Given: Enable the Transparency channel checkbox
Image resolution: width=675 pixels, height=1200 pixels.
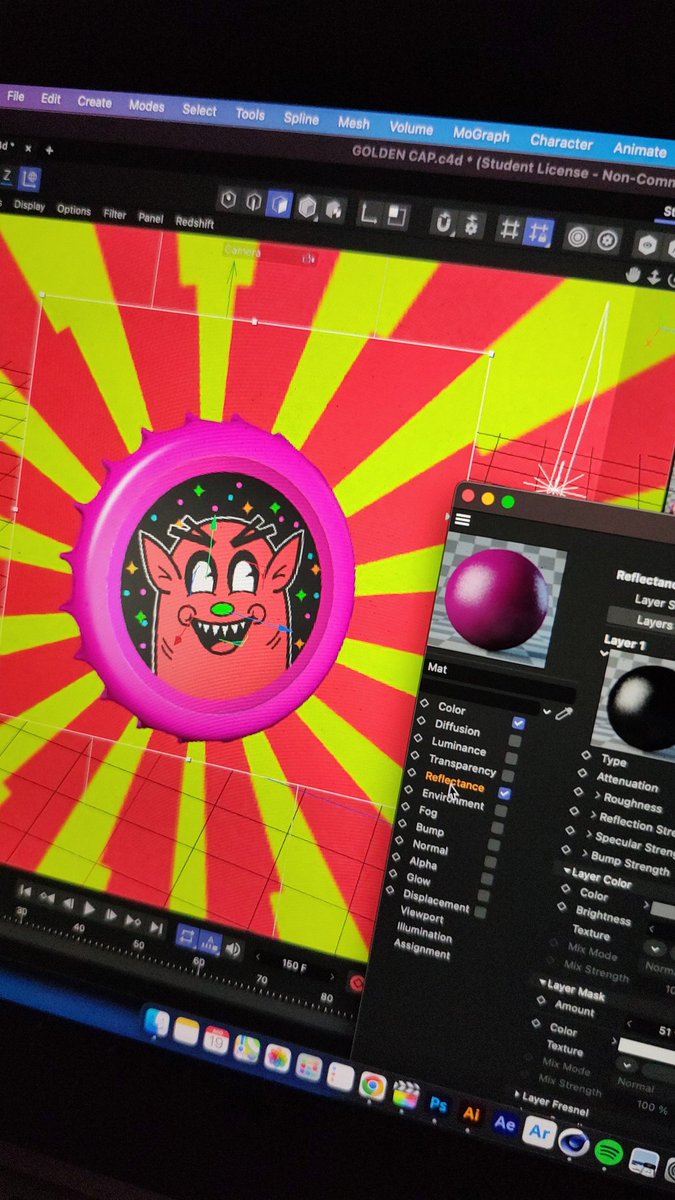Looking at the screenshot, I should click(x=507, y=776).
